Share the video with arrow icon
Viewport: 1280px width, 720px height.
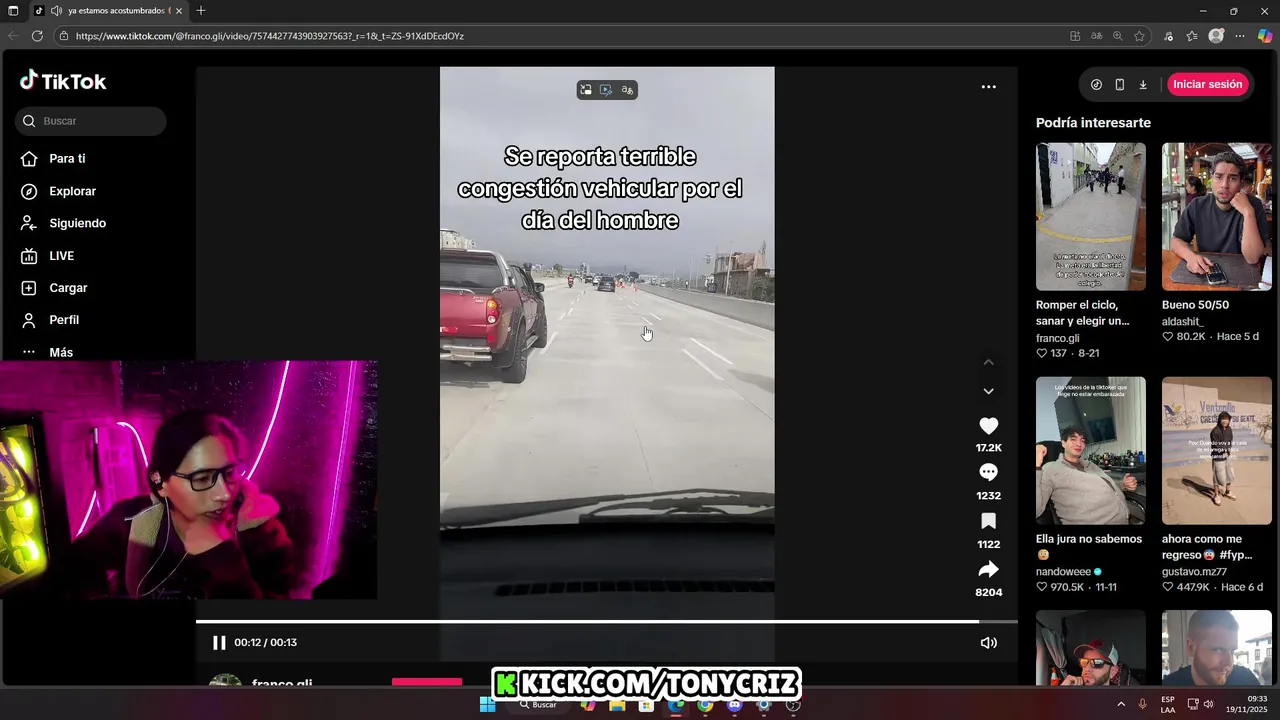point(988,569)
